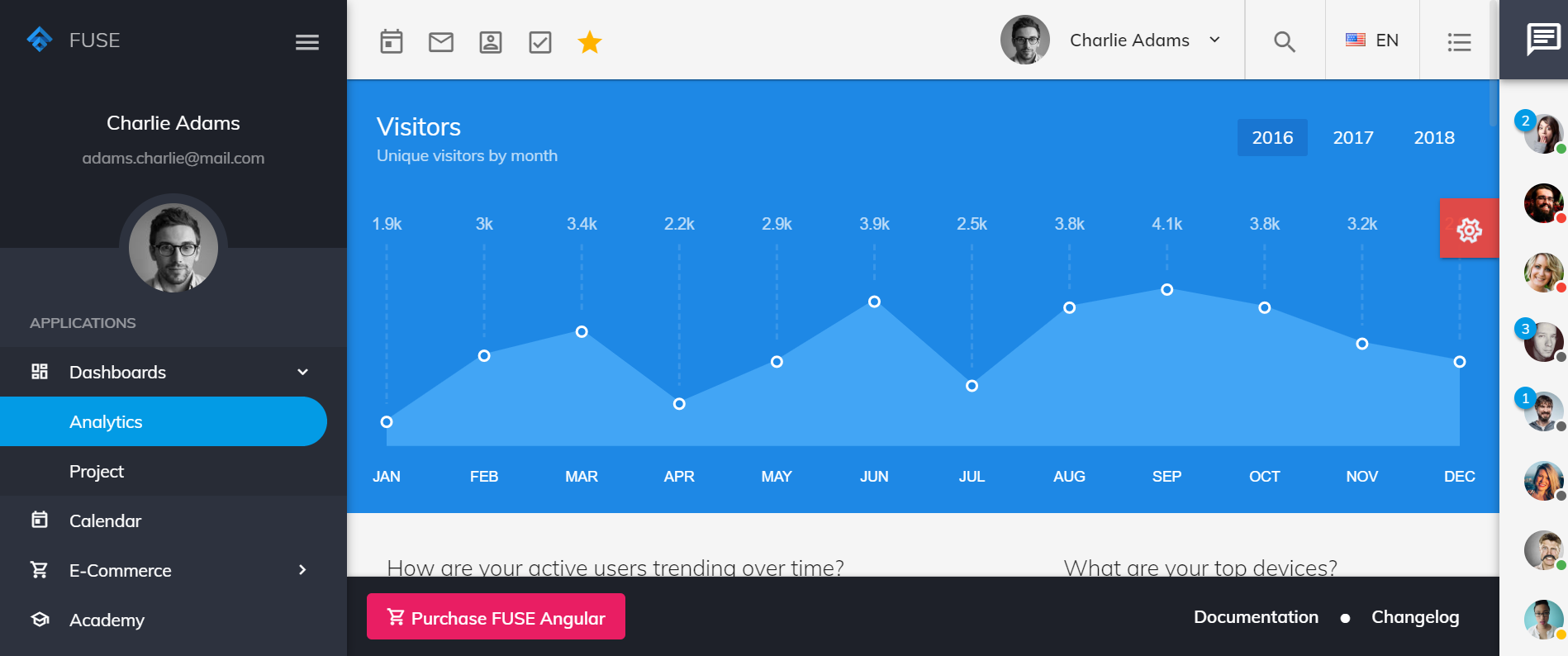Image resolution: width=1568 pixels, height=656 pixels.
Task: Open the Documentation link
Action: pos(1256,617)
